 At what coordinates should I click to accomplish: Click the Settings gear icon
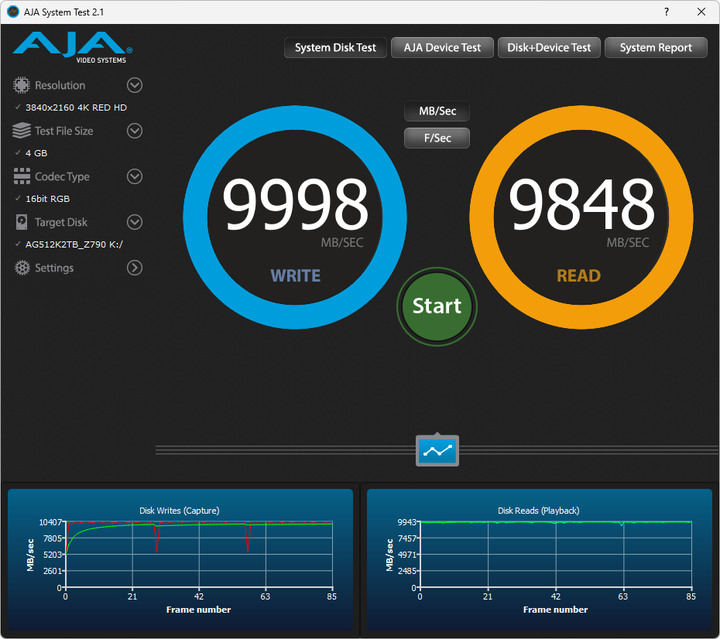click(22, 268)
